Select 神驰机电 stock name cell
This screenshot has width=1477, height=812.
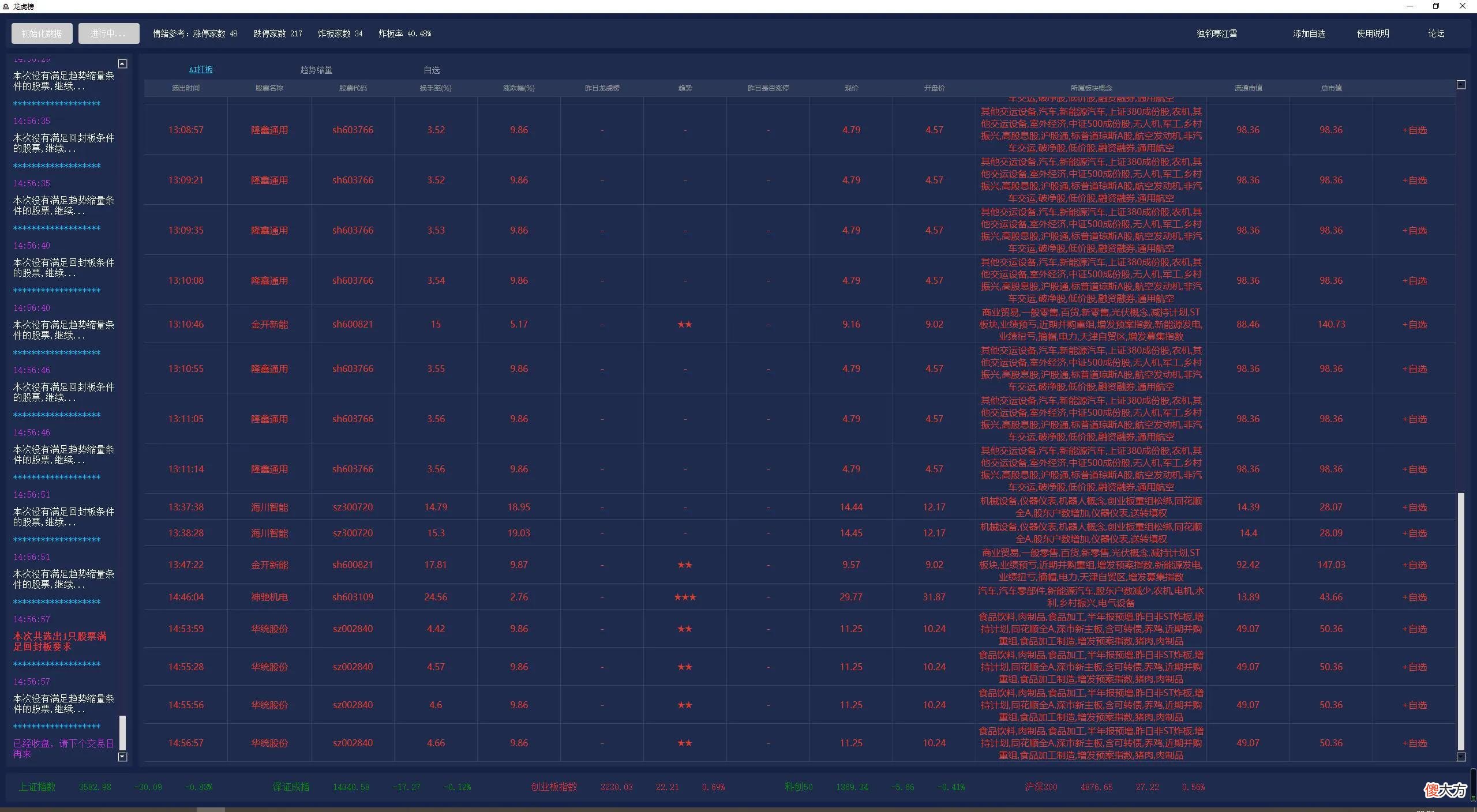tap(269, 597)
